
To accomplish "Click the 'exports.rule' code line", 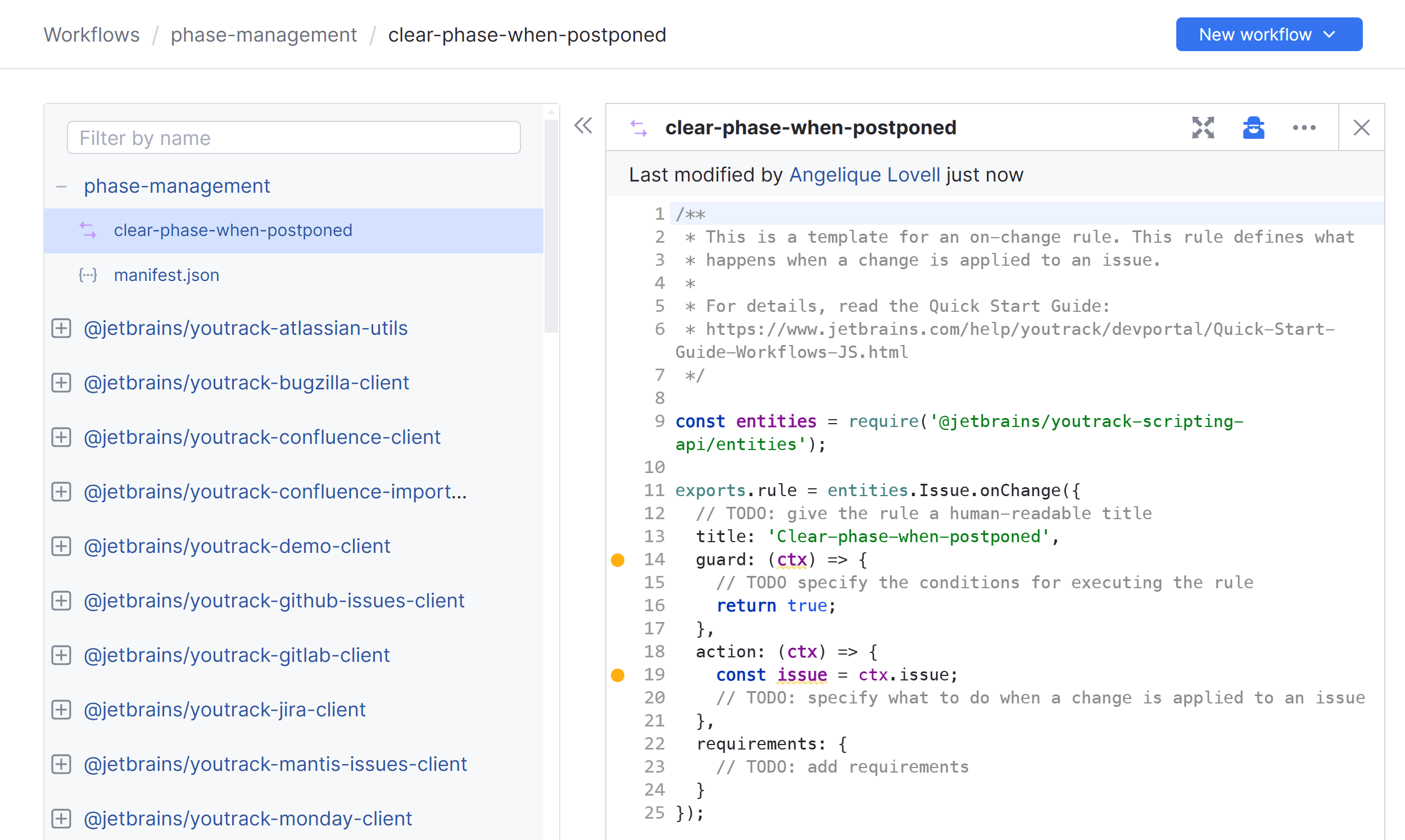I will [877, 490].
